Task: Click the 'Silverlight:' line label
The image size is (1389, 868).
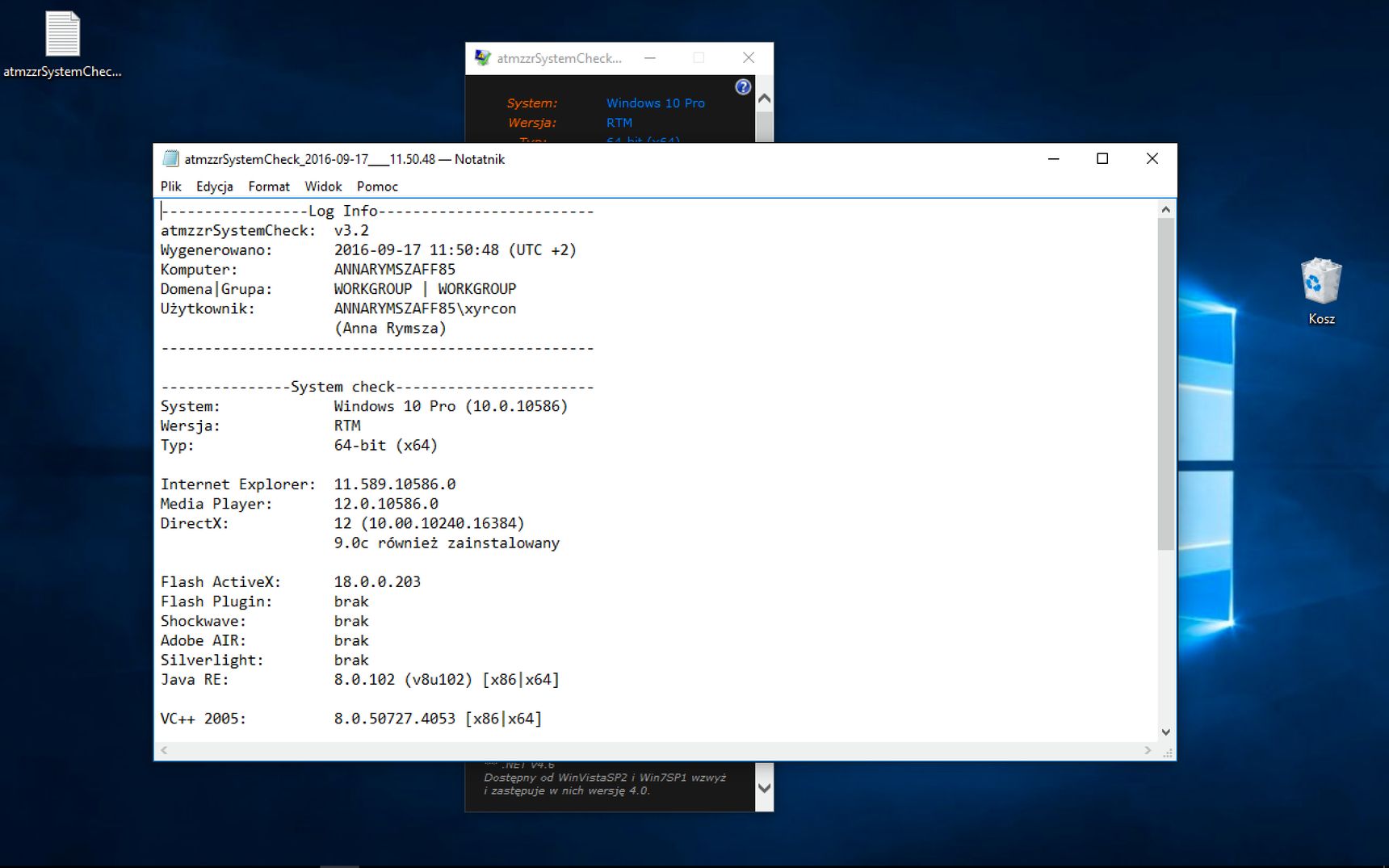Action: [212, 660]
